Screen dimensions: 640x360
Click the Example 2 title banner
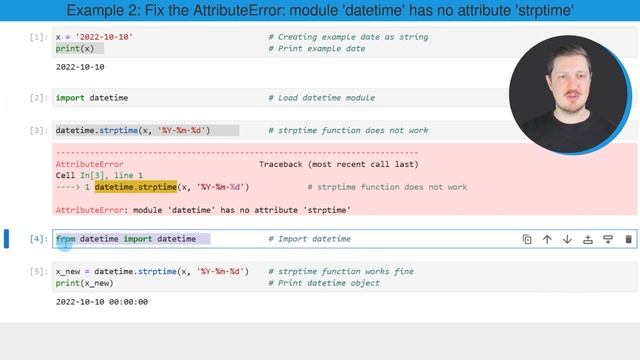pyautogui.click(x=320, y=10)
